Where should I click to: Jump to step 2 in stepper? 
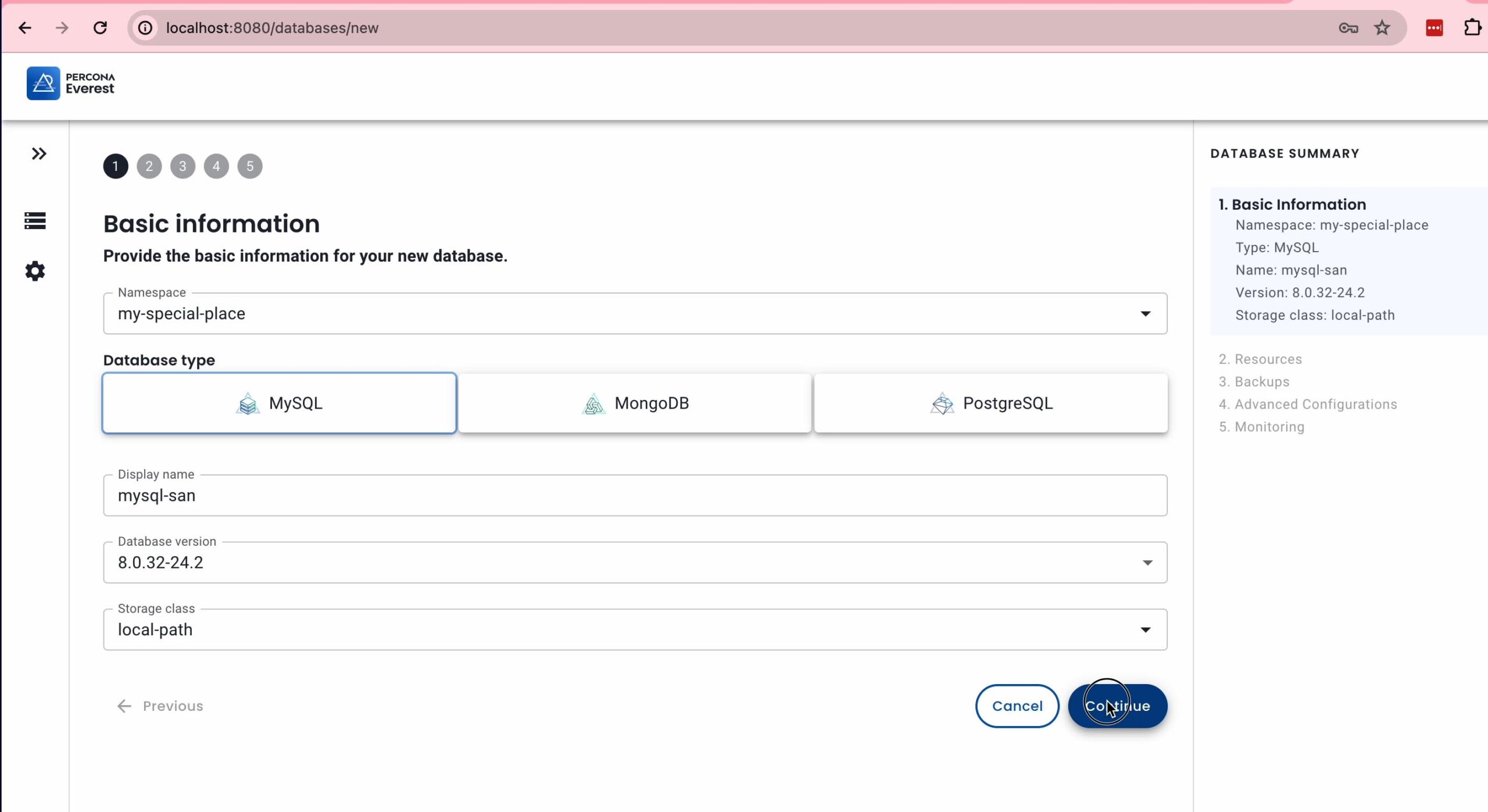[x=149, y=166]
